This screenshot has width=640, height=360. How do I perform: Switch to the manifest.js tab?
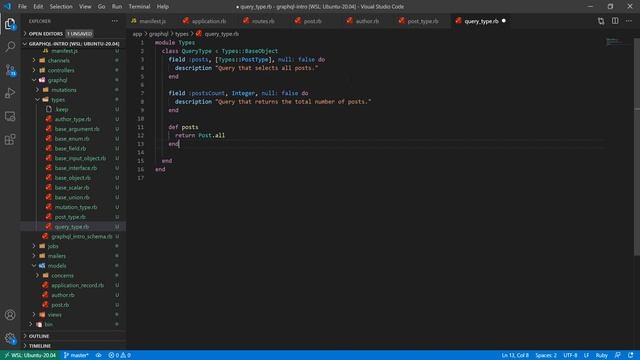coord(153,21)
